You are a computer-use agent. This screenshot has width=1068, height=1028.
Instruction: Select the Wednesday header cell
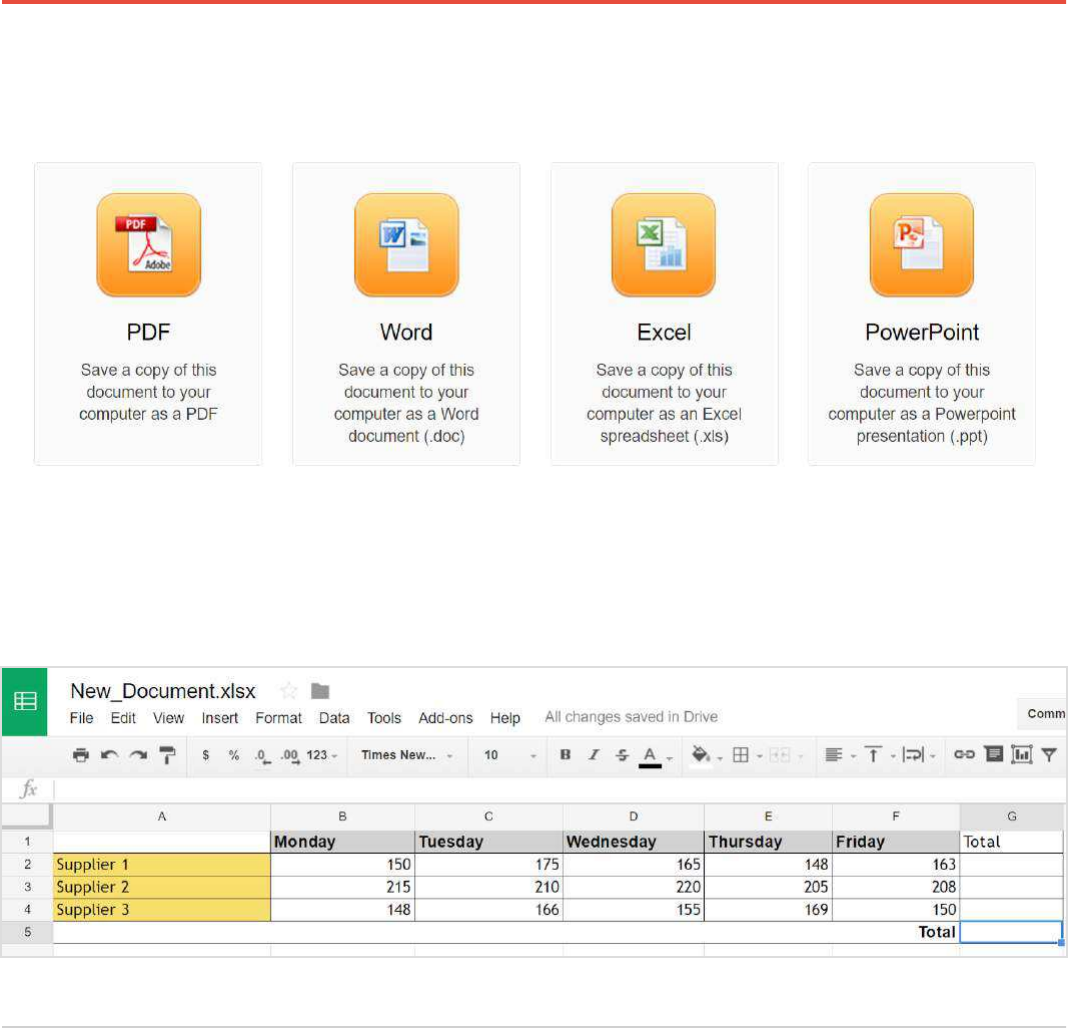pyautogui.click(x=633, y=841)
